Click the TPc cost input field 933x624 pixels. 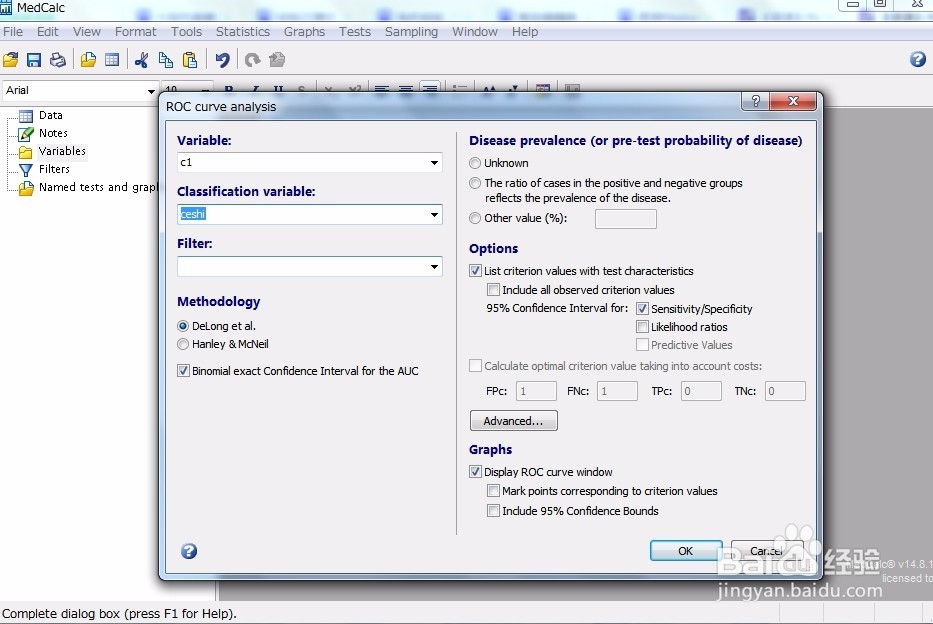[x=701, y=391]
